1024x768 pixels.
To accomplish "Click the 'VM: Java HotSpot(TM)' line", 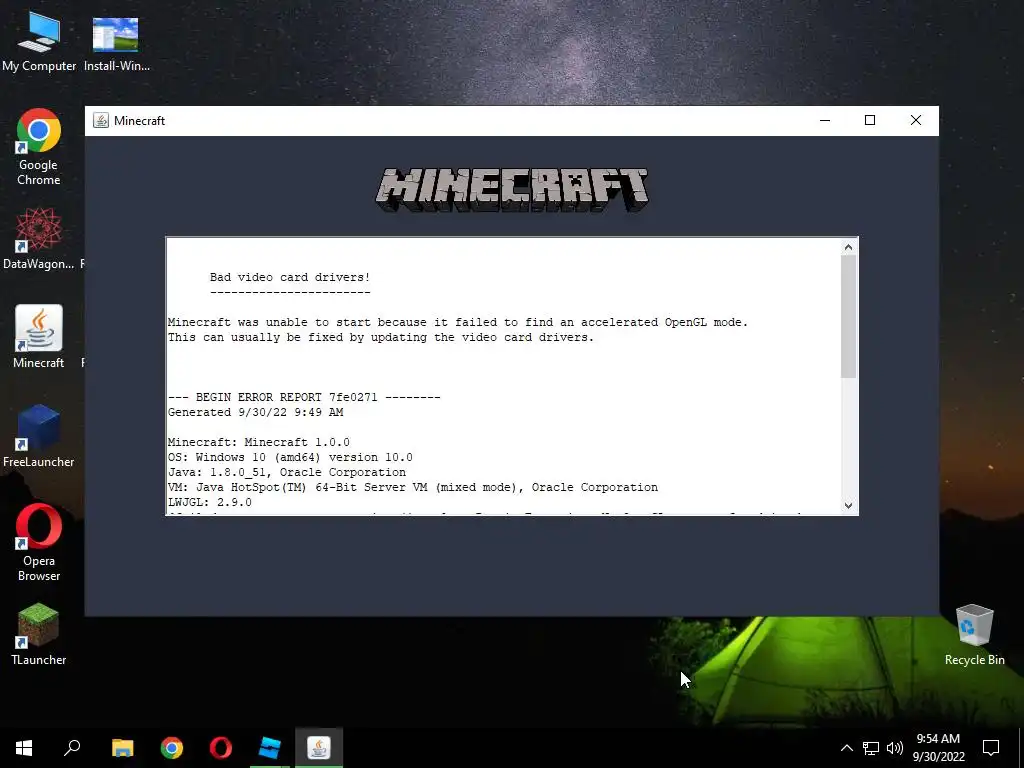I will point(413,487).
